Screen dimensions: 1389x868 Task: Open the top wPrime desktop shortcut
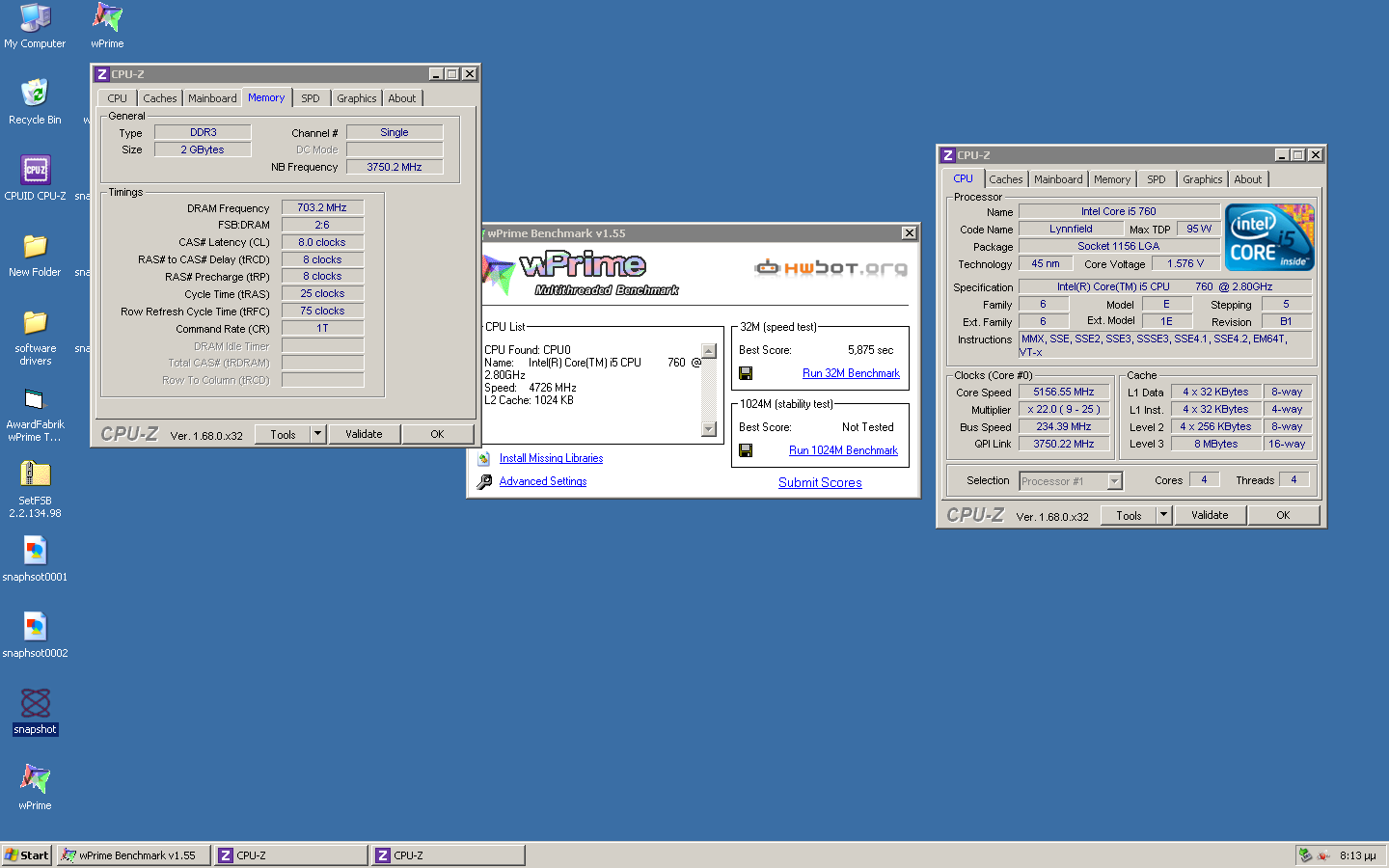[x=107, y=25]
